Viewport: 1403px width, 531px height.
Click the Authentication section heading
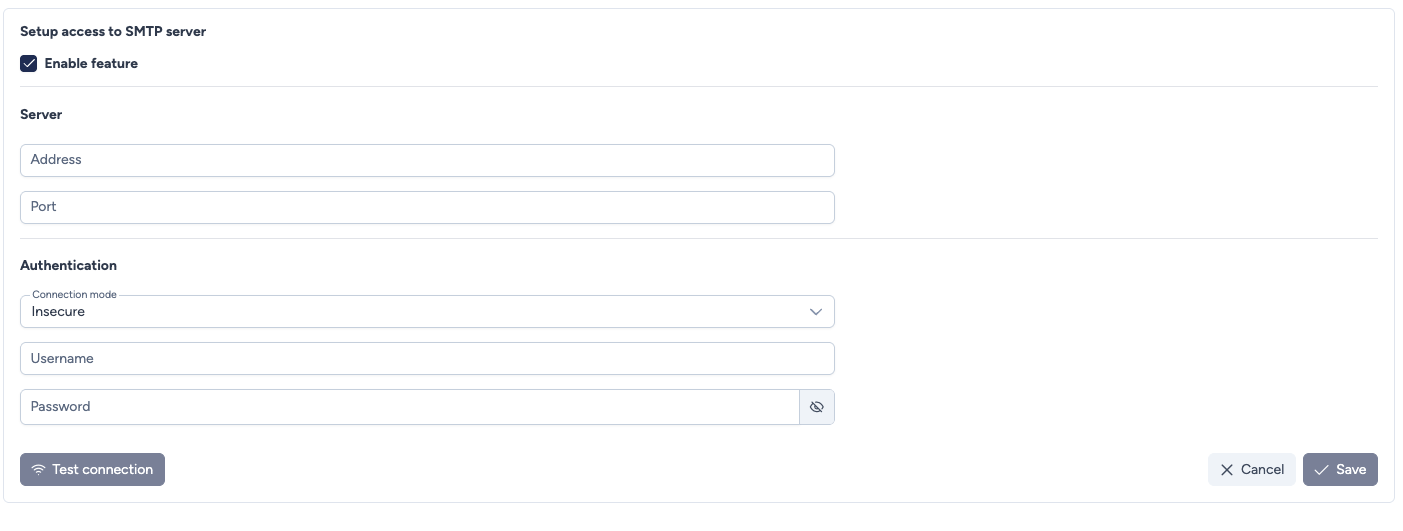pyautogui.click(x=68, y=266)
